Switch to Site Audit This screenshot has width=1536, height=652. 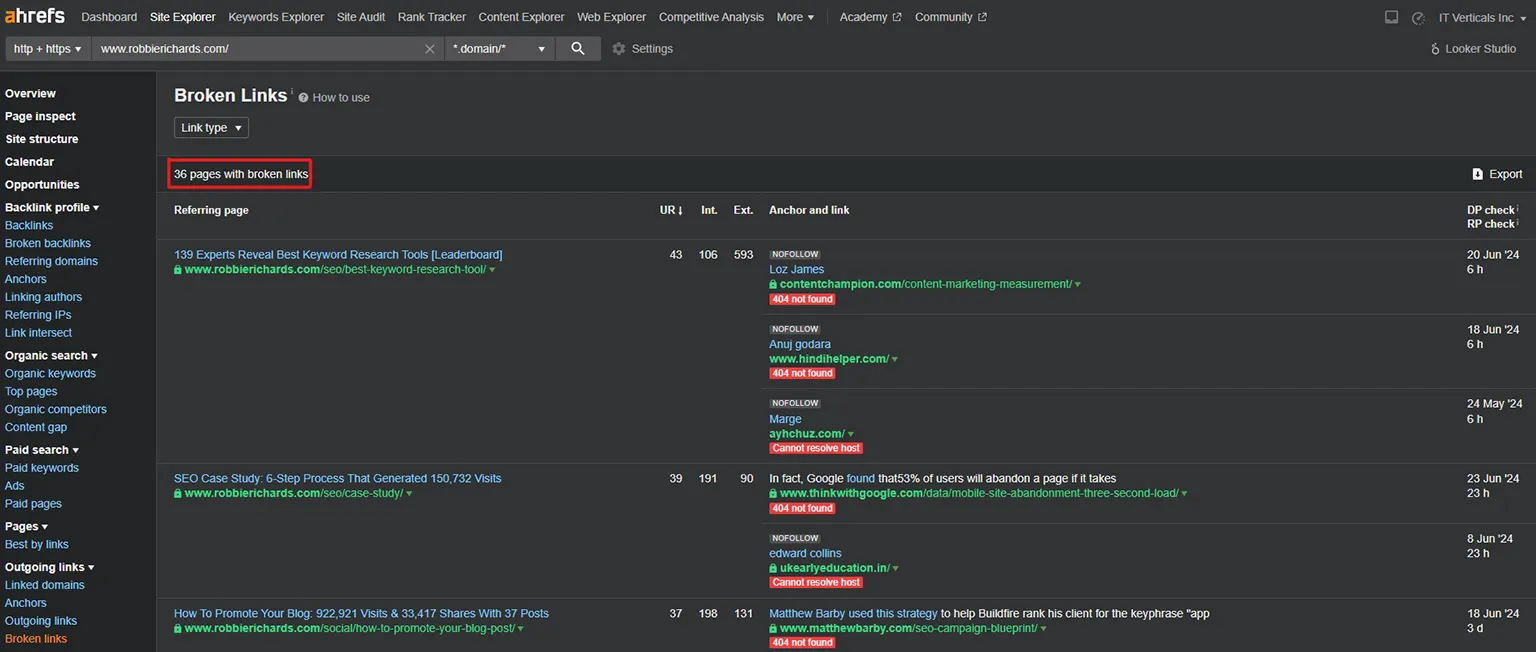coord(361,17)
